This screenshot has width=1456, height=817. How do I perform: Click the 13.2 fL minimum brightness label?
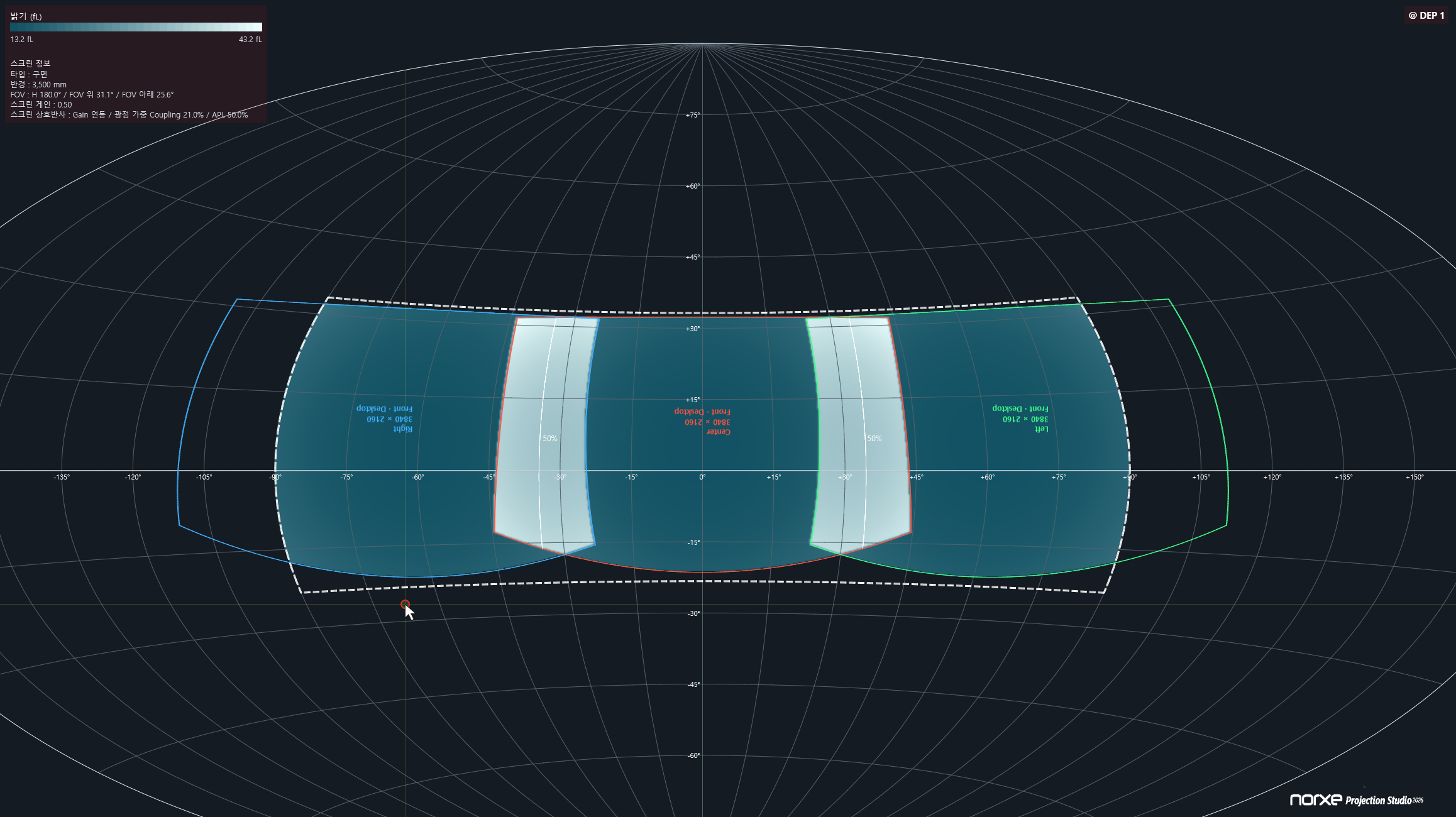22,40
